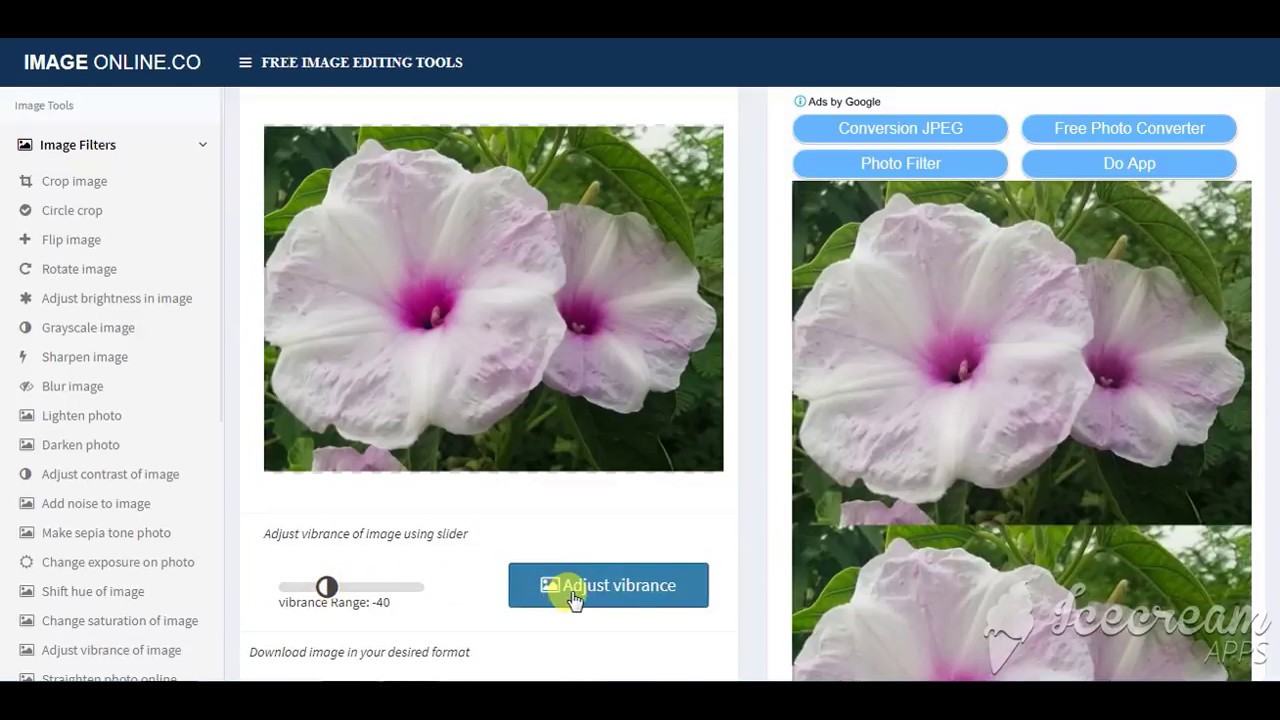This screenshot has width=1280, height=720.
Task: Click 'Download image in your desired format' text
Action: [359, 652]
